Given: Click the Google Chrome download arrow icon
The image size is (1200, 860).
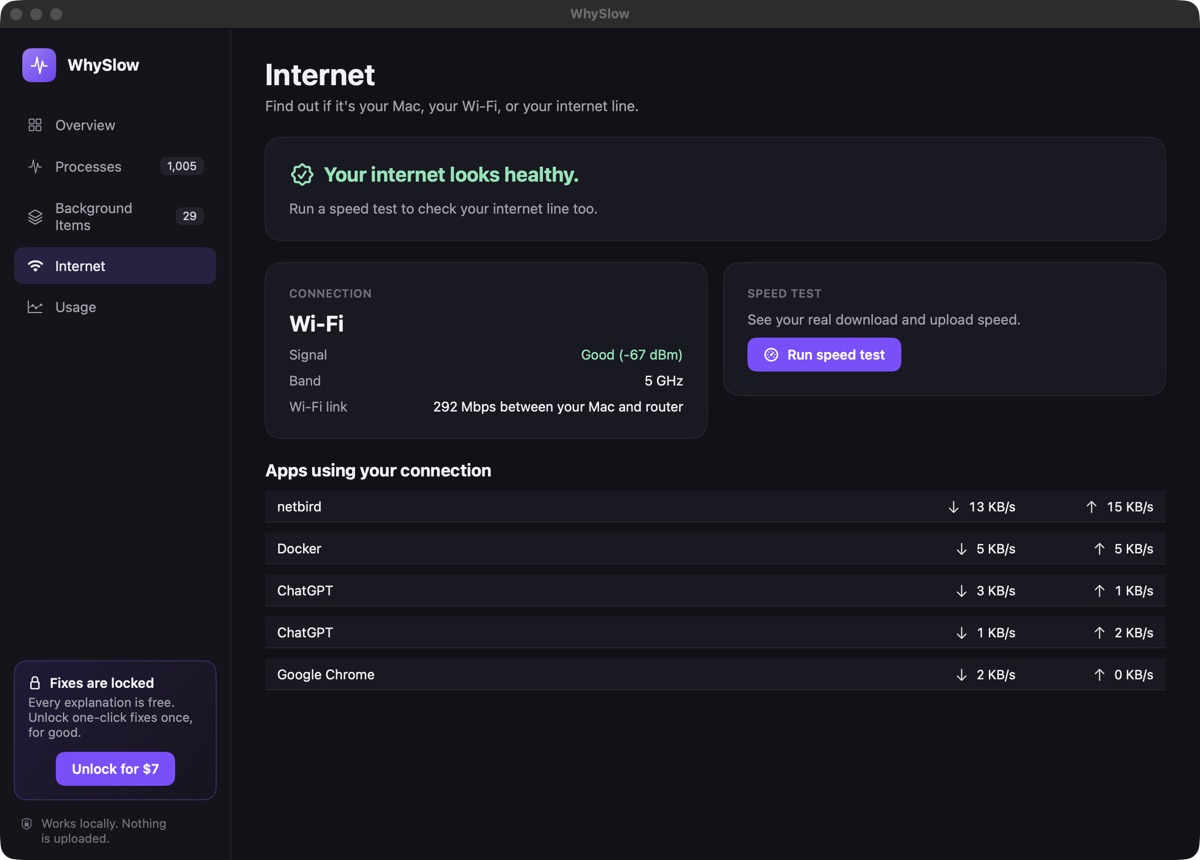Looking at the screenshot, I should click(961, 675).
